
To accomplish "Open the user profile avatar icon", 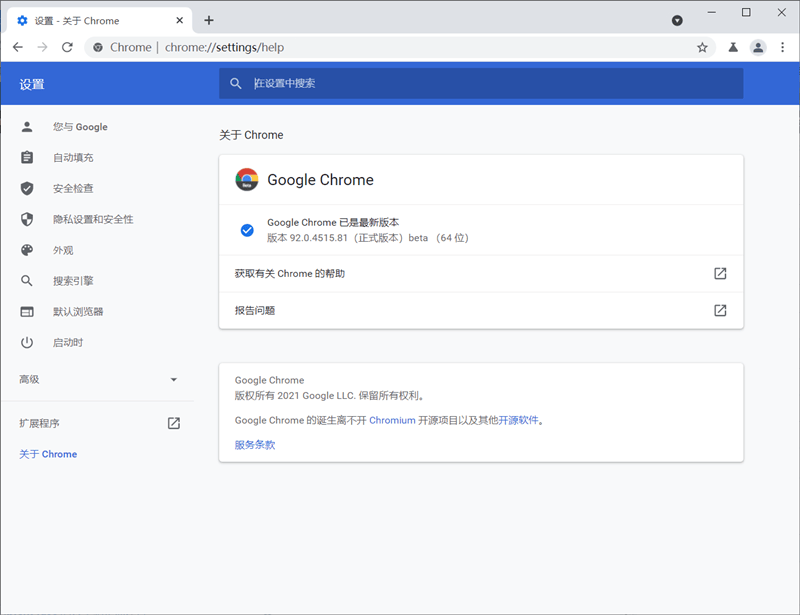I will pos(758,47).
